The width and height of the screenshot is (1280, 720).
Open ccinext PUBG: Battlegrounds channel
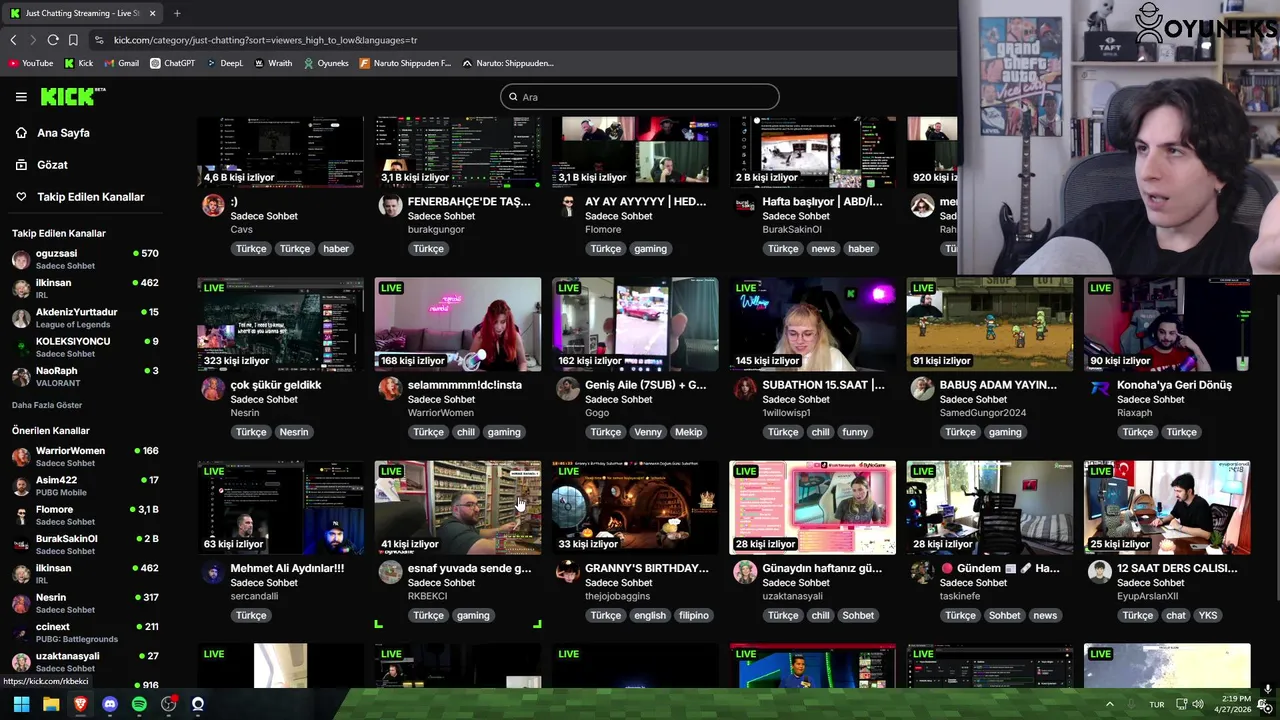(x=85, y=632)
